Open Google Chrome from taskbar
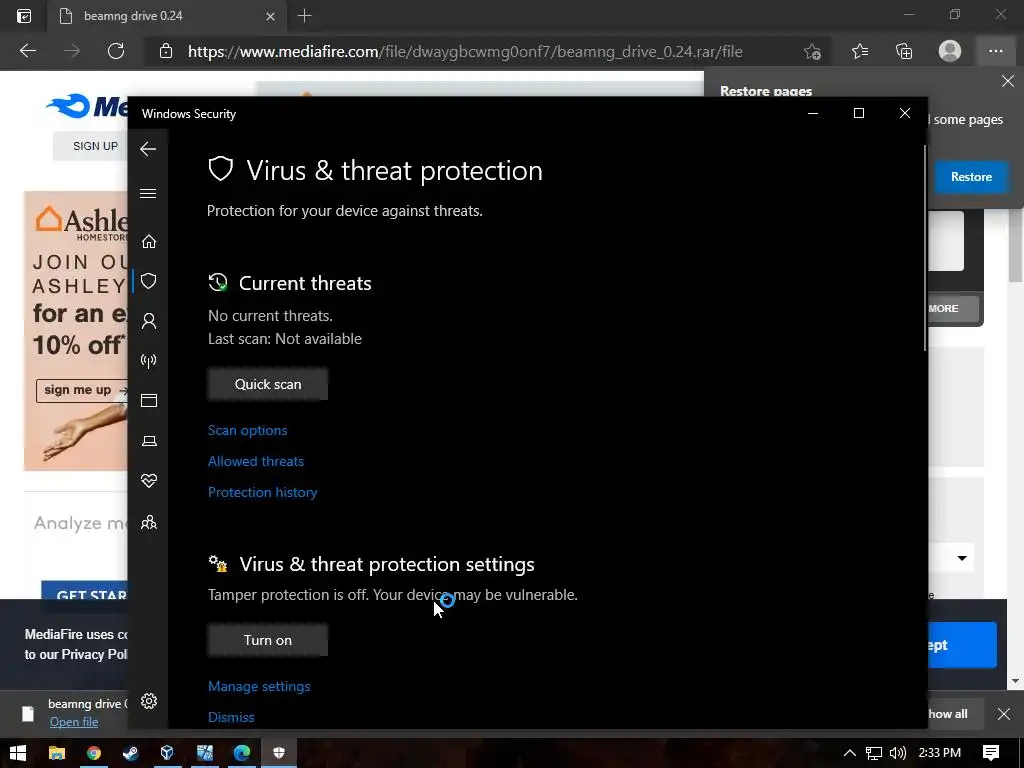1024x768 pixels. pos(93,753)
